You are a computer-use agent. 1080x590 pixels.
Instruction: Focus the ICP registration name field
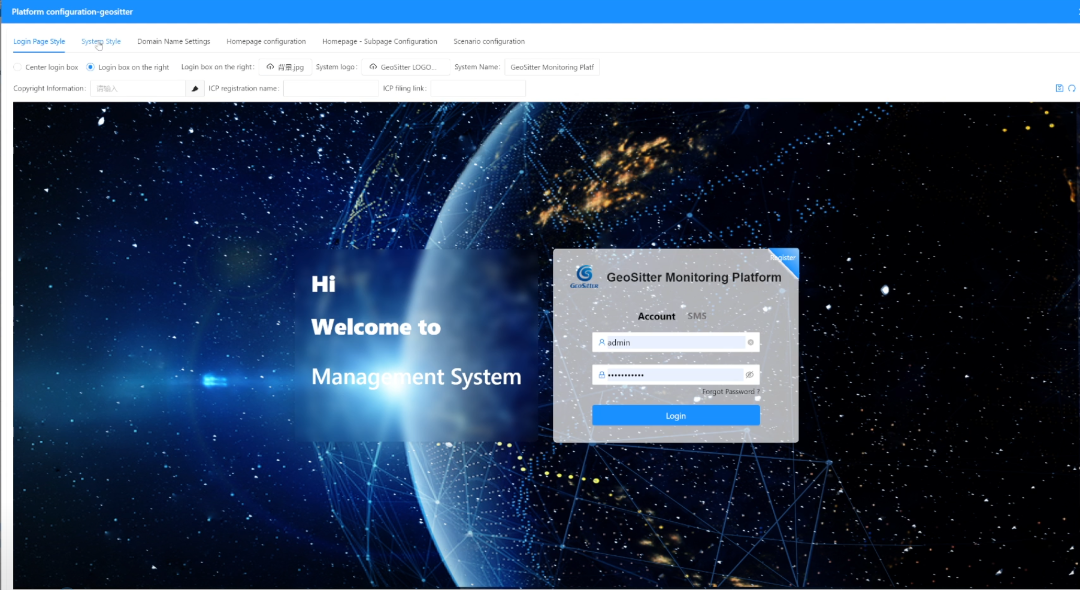point(331,88)
